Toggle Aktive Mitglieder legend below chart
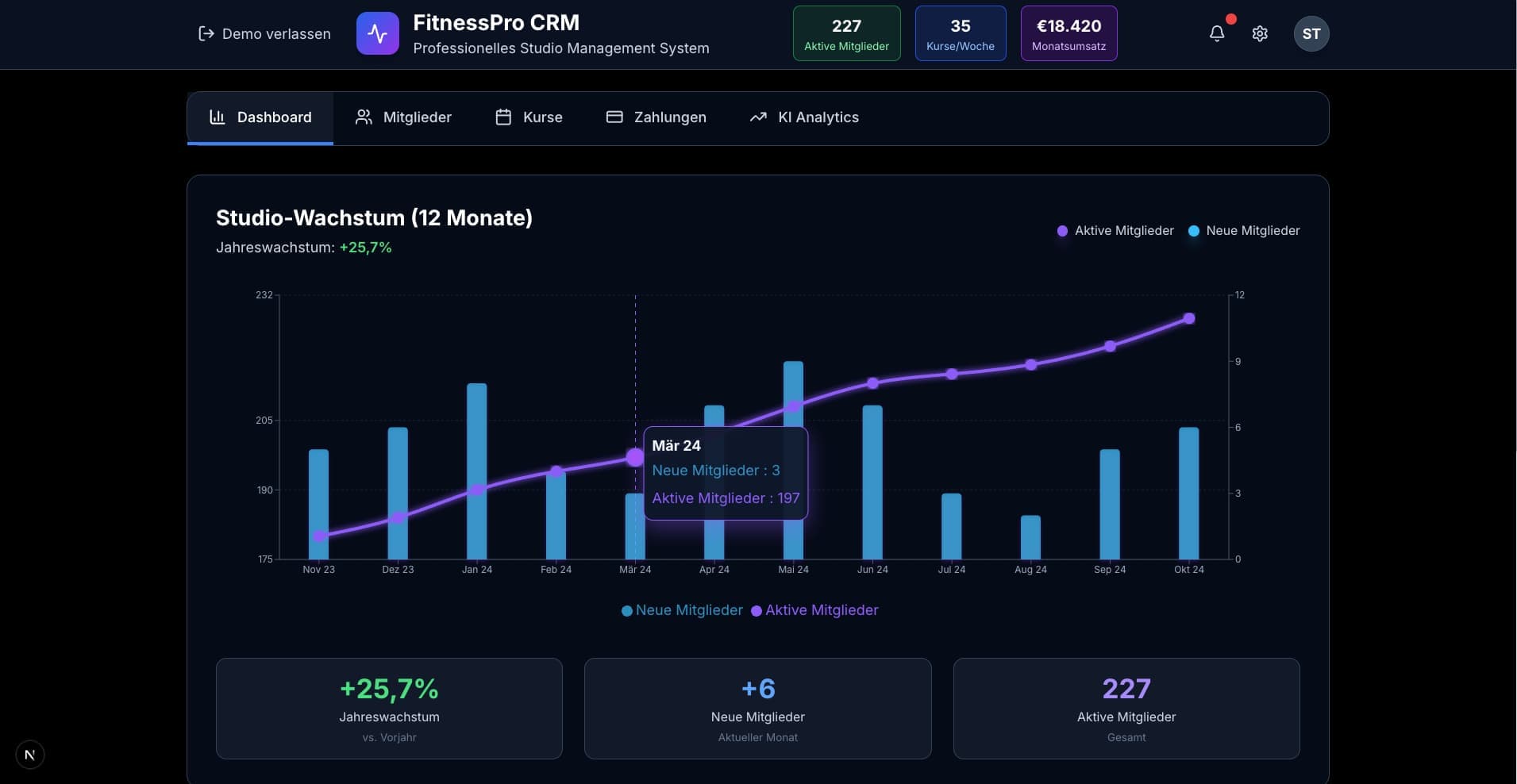The width and height of the screenshot is (1517, 784). [815, 610]
